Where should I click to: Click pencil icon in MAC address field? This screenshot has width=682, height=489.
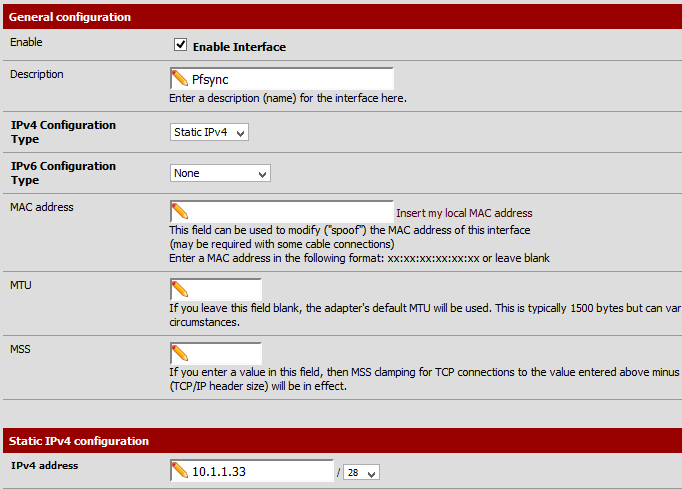pos(180,212)
